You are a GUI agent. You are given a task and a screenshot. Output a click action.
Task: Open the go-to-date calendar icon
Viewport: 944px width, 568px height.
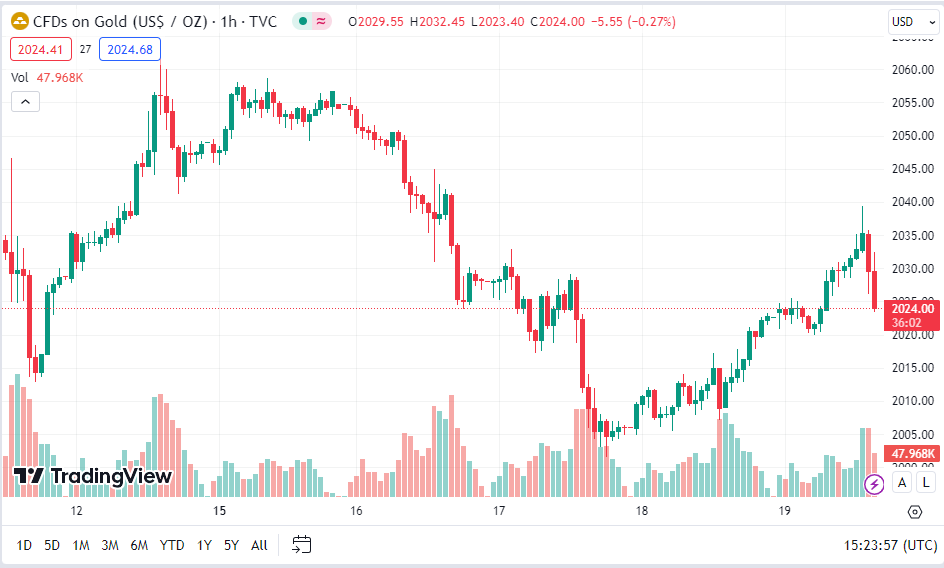tap(302, 545)
